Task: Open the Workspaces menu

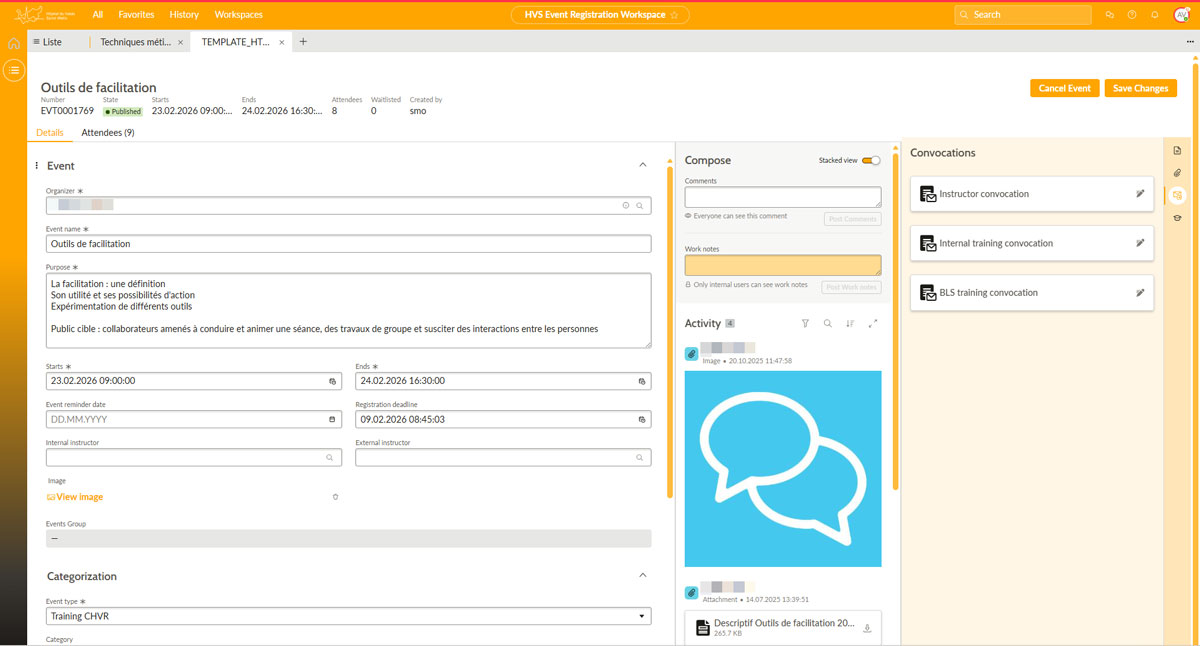Action: tap(238, 15)
